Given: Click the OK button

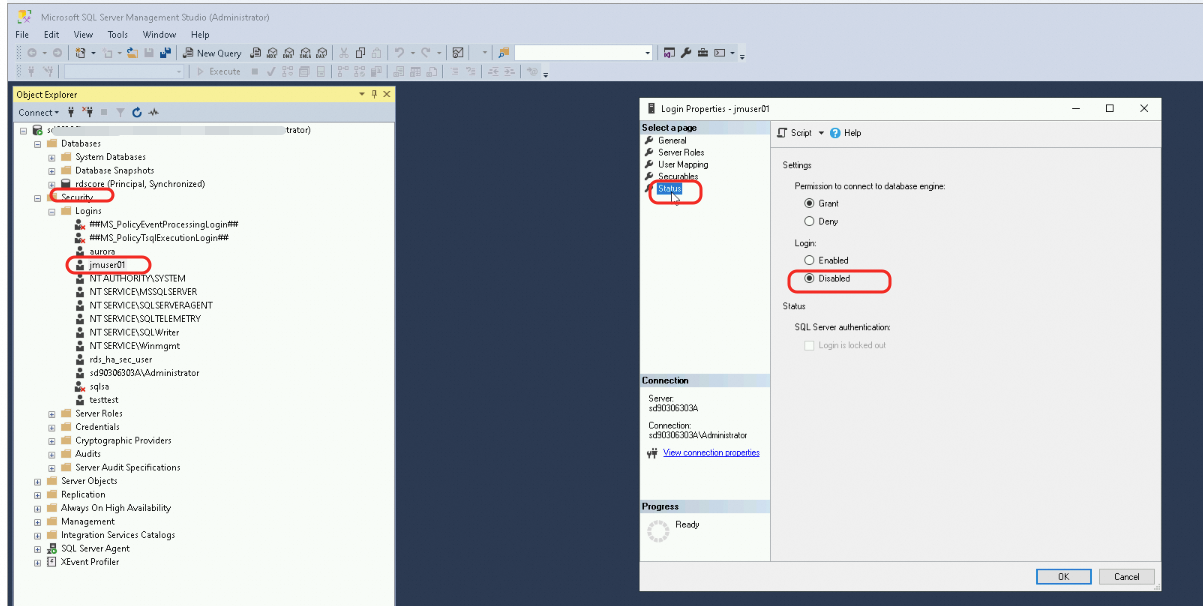Looking at the screenshot, I should [x=1063, y=576].
